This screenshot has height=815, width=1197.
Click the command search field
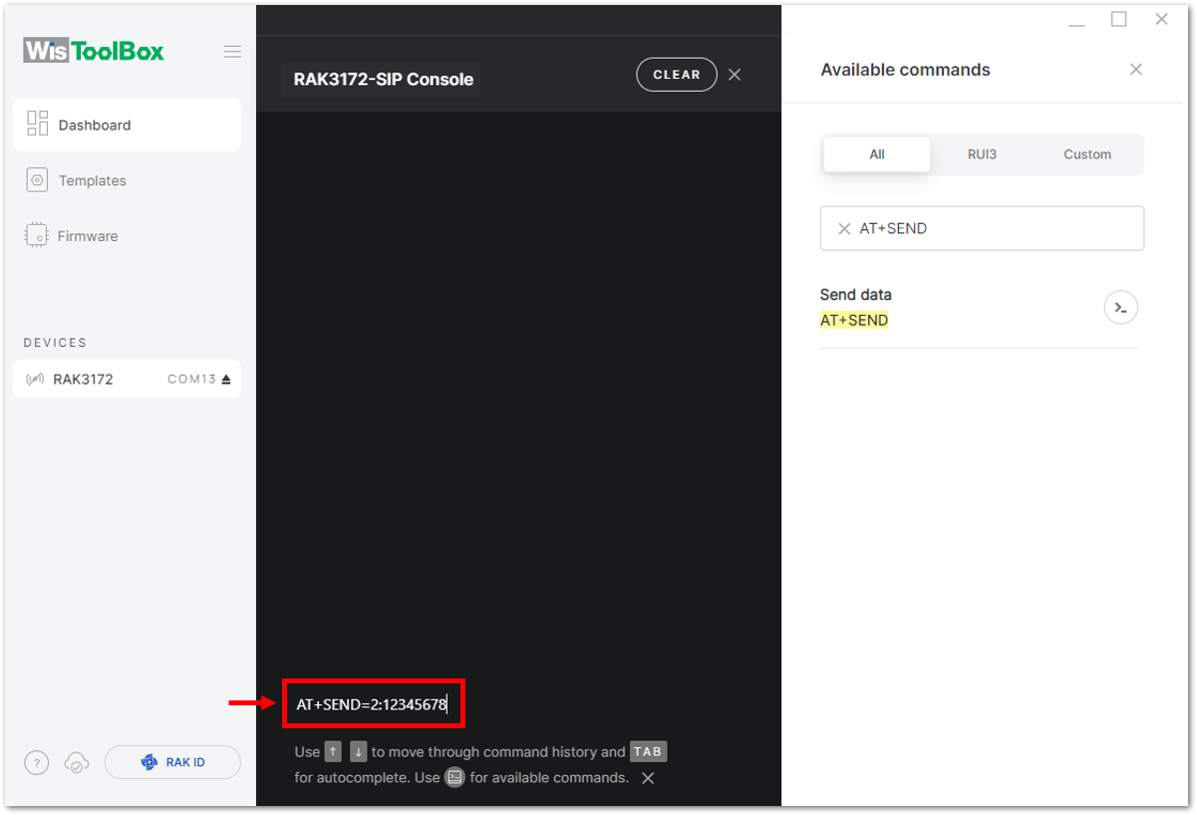point(982,228)
